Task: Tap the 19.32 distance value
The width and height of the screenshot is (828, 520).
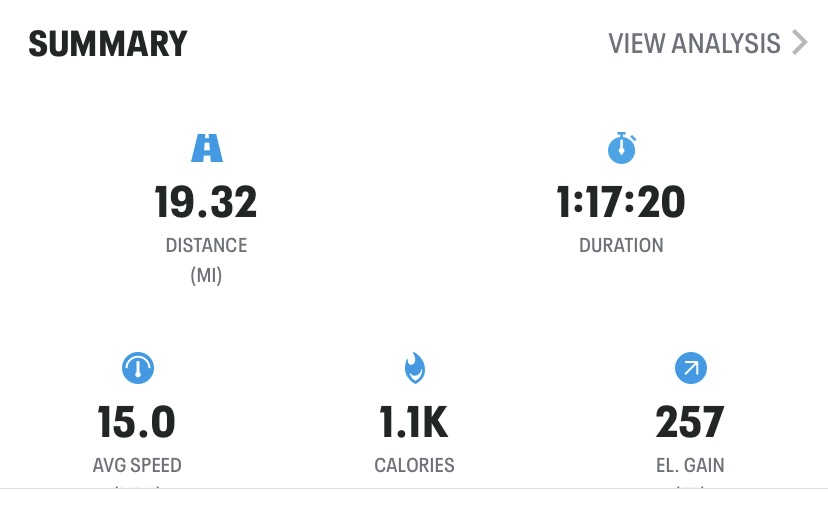Action: coord(206,202)
